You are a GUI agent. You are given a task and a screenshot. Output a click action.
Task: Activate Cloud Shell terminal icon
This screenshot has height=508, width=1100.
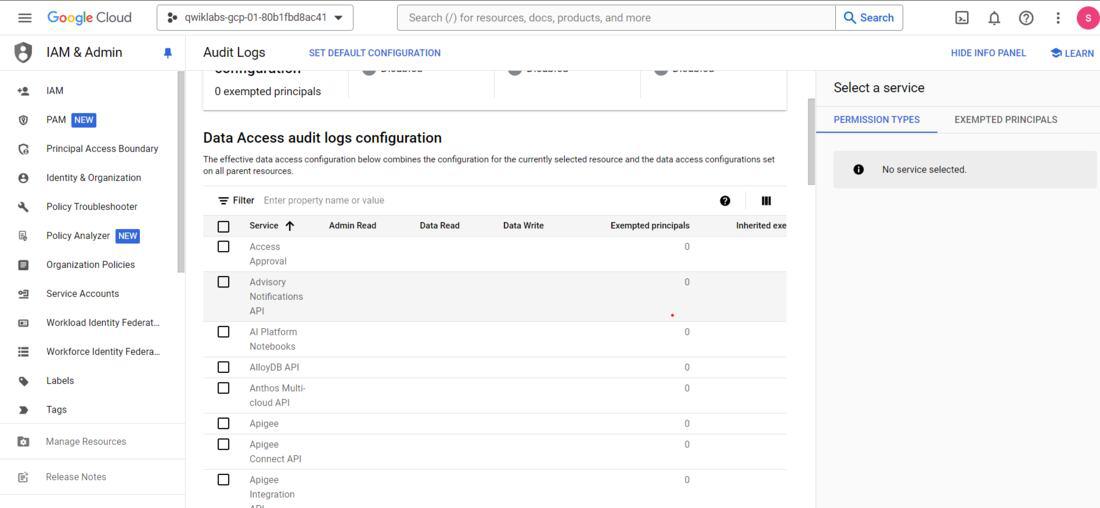(962, 18)
